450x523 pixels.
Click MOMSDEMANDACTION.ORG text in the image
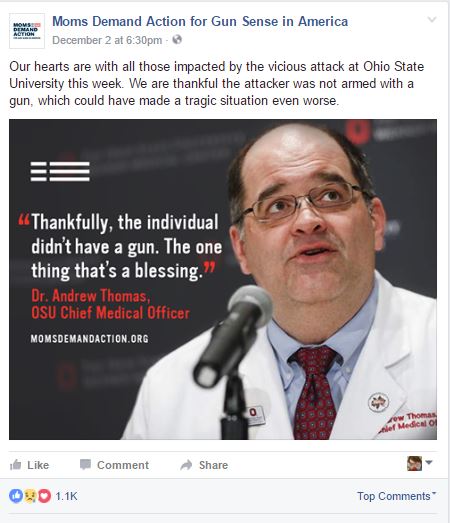(89, 339)
